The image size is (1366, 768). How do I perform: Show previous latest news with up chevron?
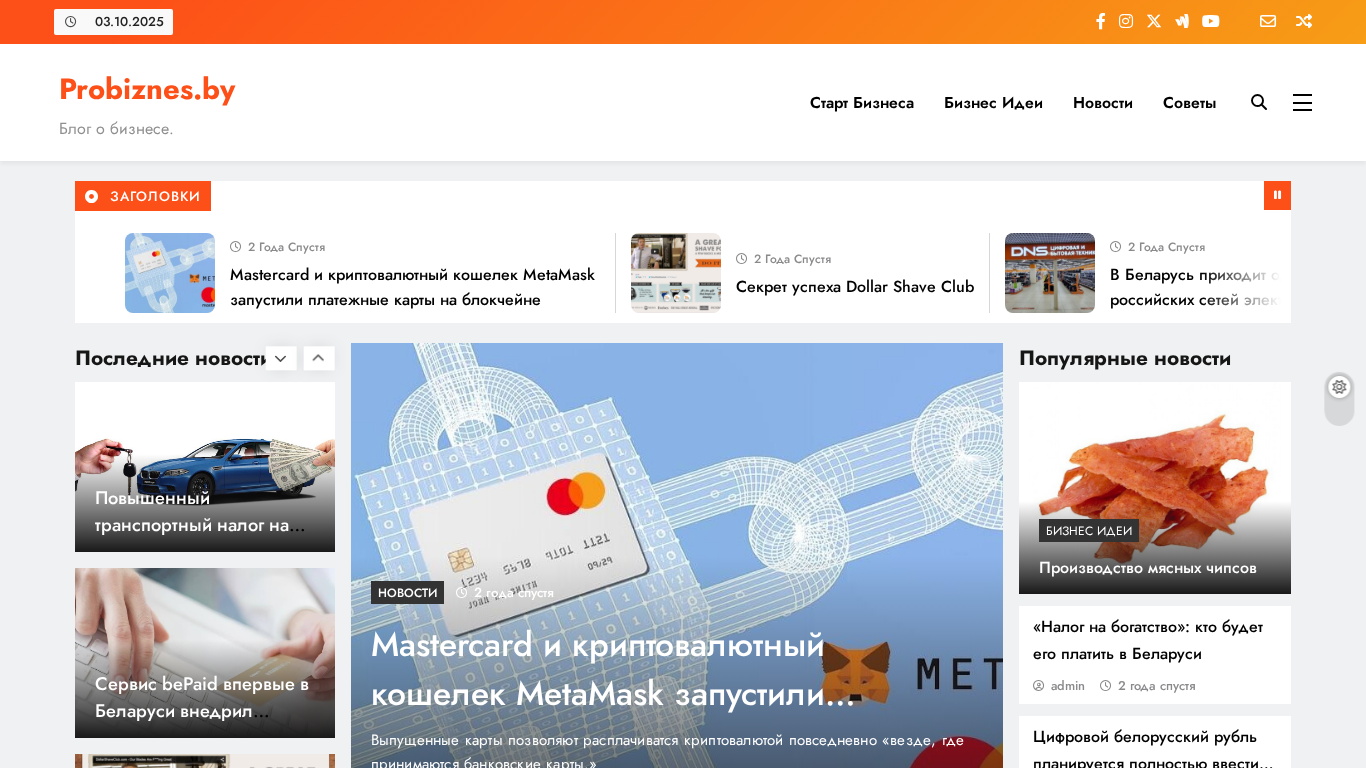319,358
